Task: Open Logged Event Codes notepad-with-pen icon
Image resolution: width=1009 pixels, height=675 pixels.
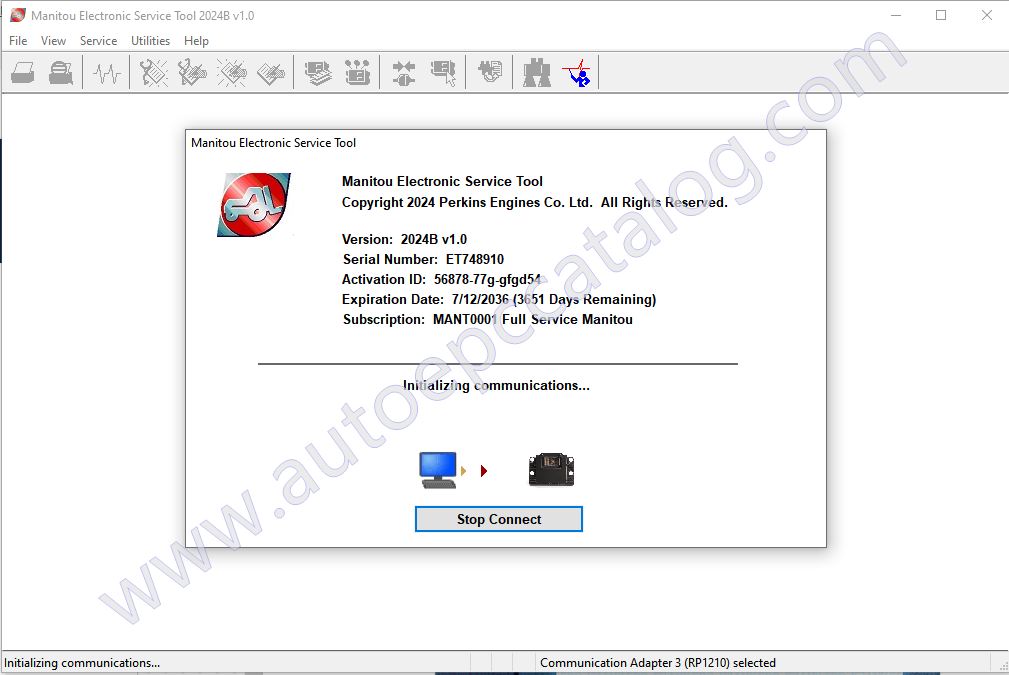Action: click(x=271, y=73)
